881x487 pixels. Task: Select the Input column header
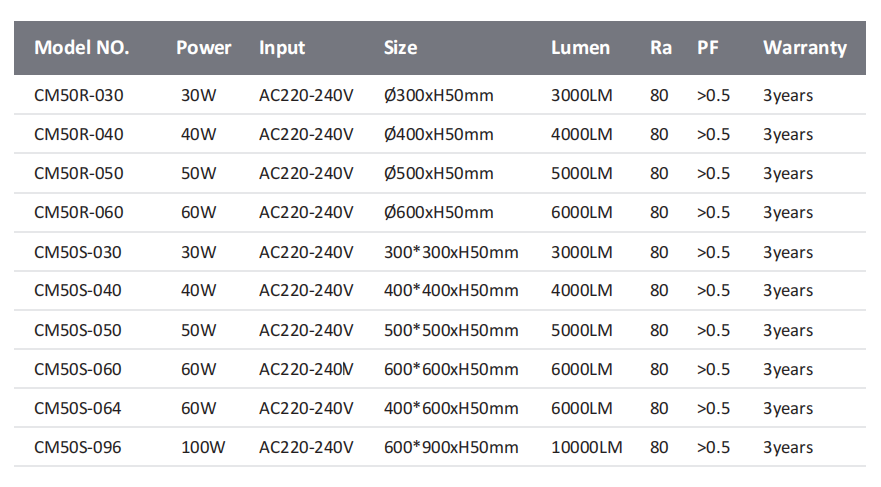(282, 48)
